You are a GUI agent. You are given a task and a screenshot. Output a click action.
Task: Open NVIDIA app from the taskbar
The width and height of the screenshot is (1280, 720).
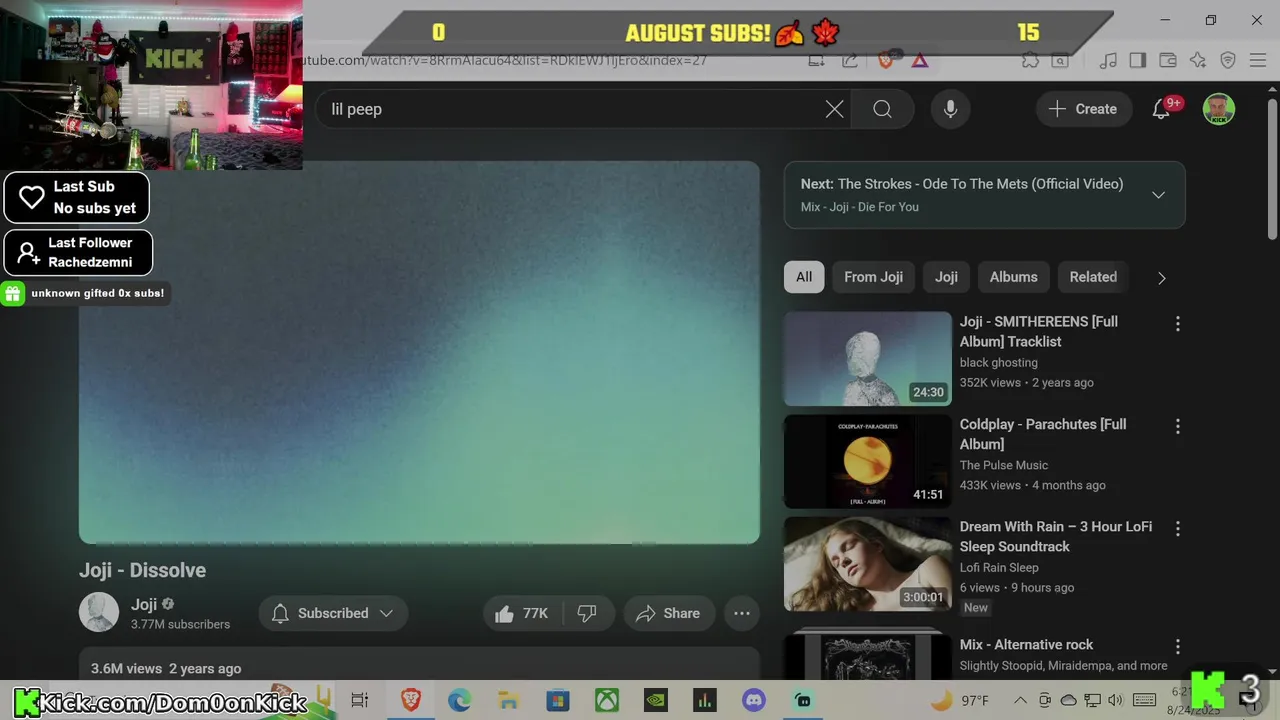click(655, 700)
